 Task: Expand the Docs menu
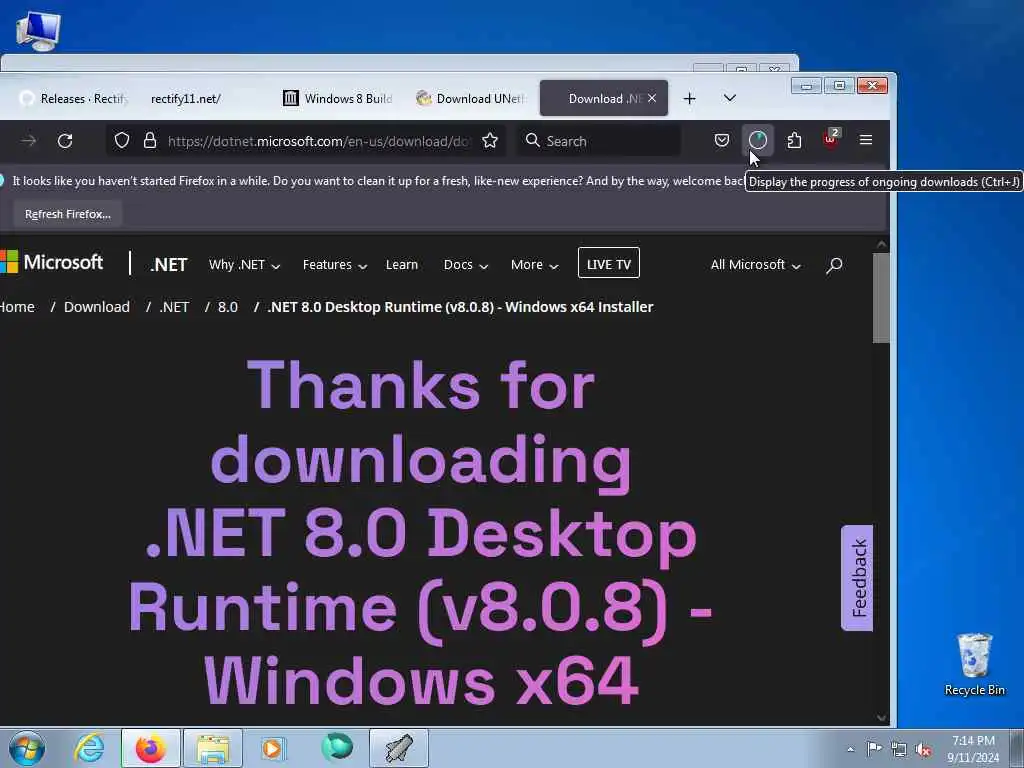466,264
